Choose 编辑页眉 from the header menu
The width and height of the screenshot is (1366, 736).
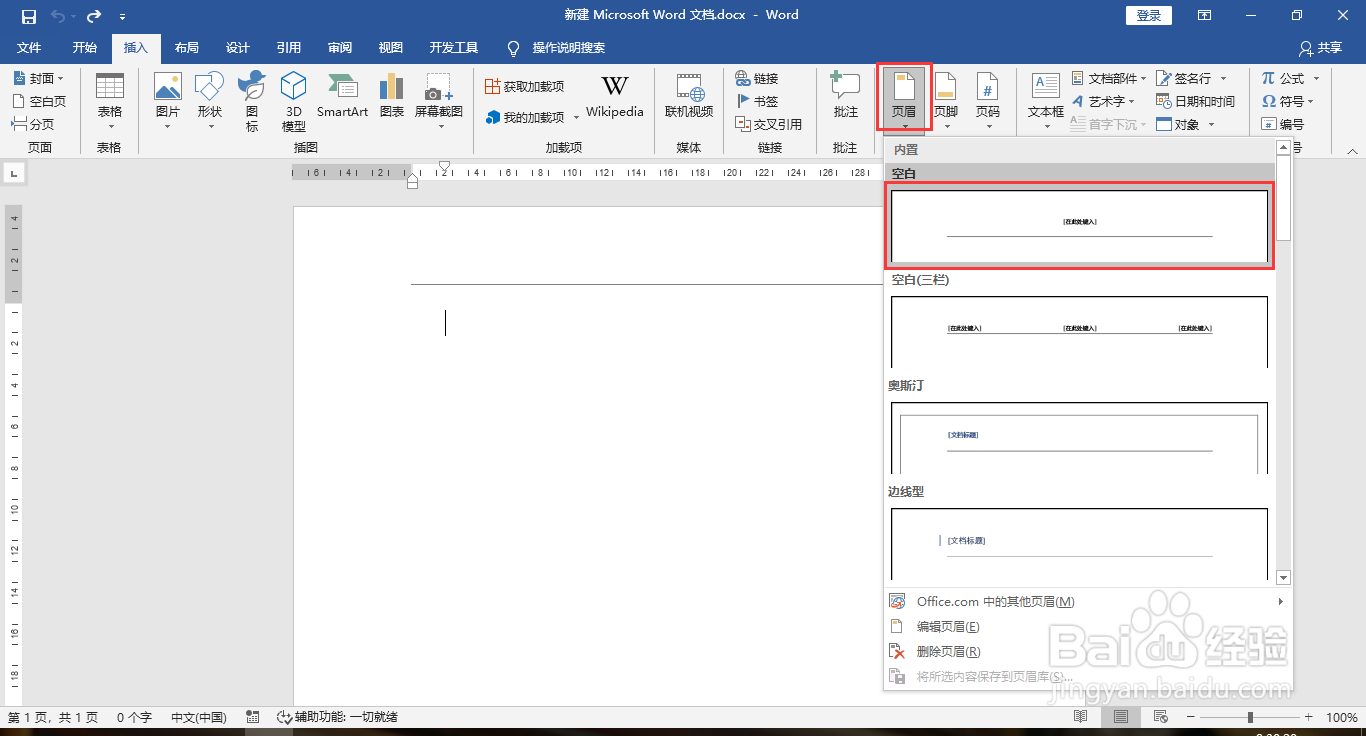pyautogui.click(x=950, y=626)
